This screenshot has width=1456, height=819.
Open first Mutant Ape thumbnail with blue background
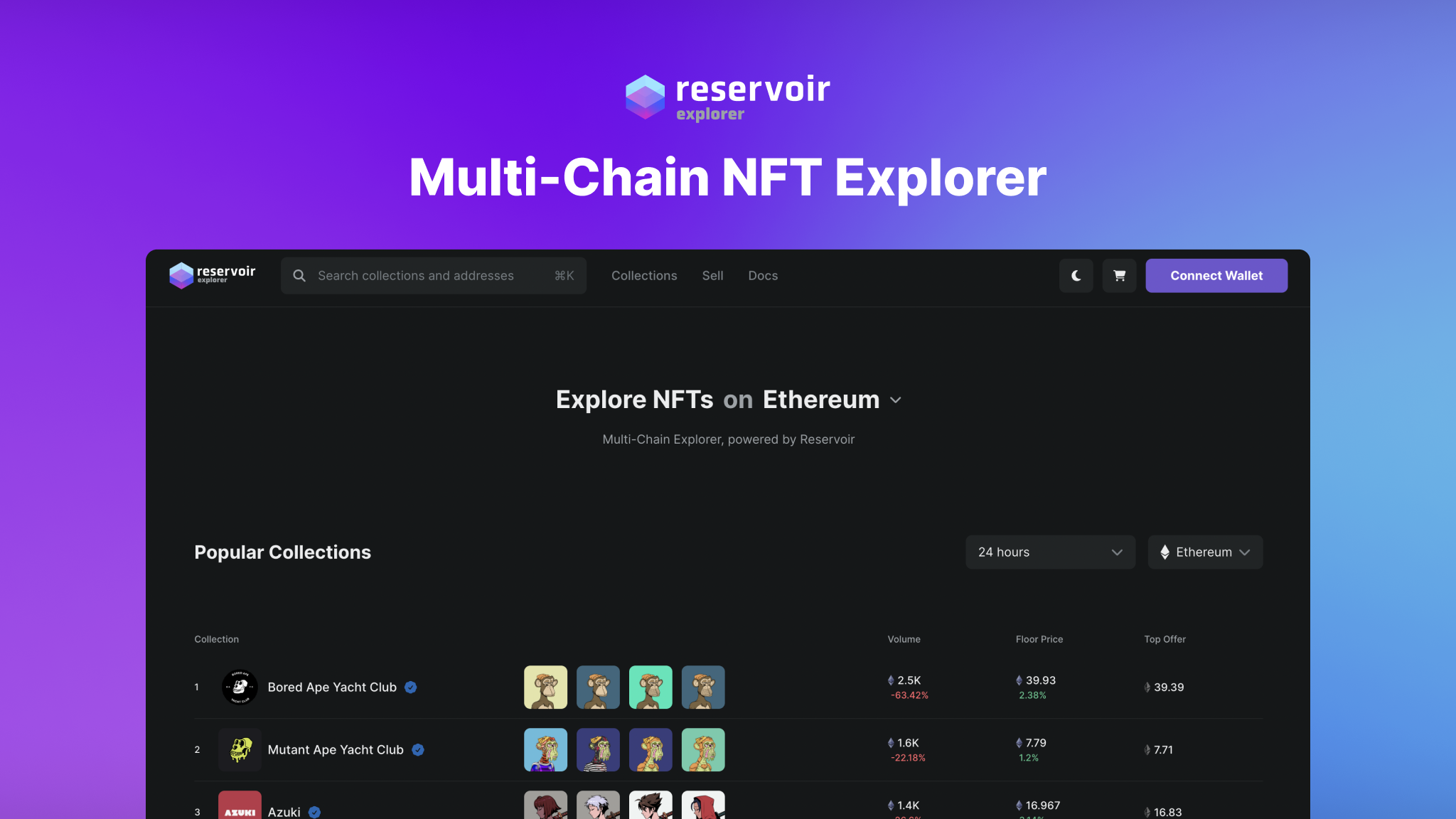click(546, 750)
